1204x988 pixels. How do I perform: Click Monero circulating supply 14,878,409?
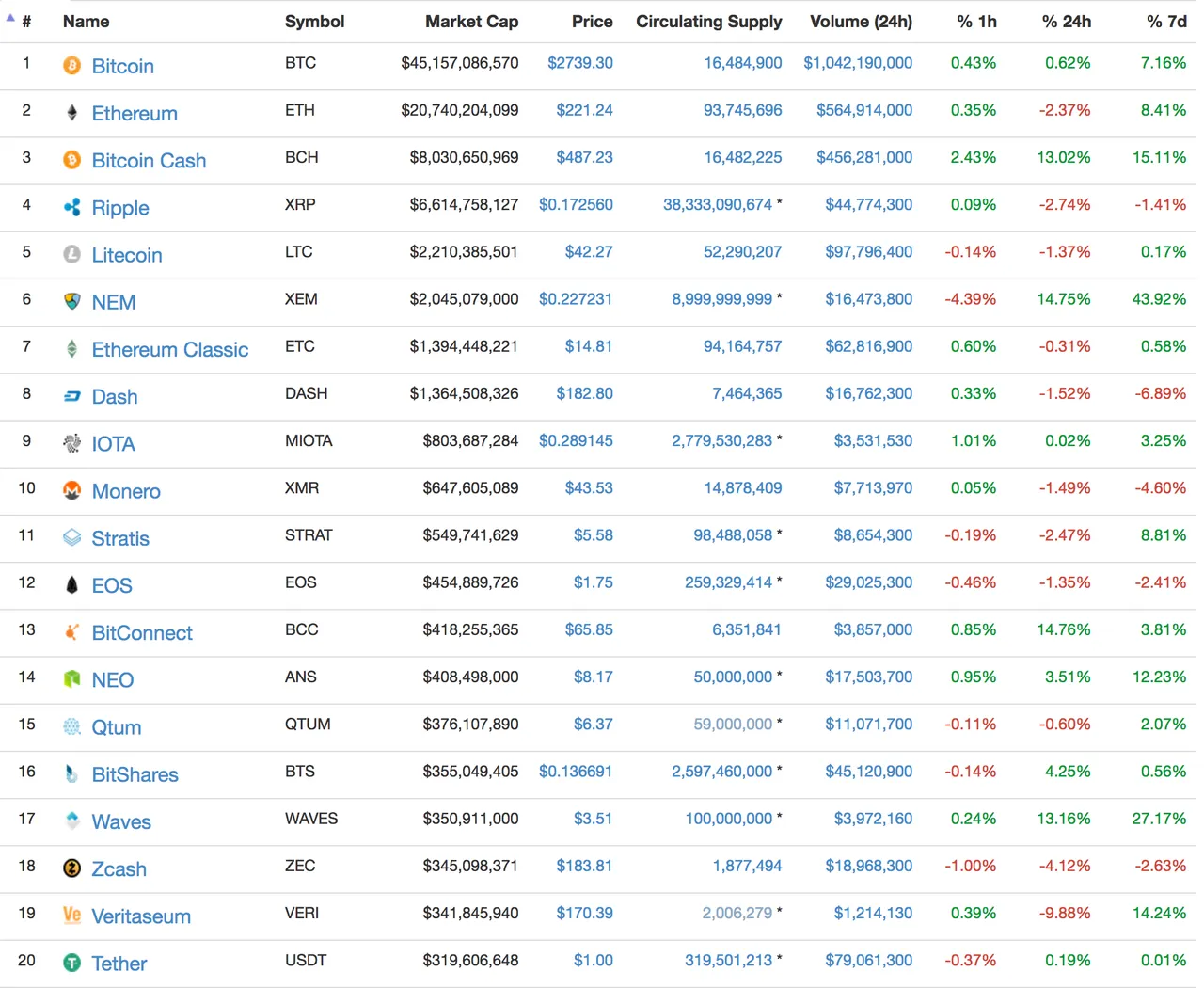point(743,488)
